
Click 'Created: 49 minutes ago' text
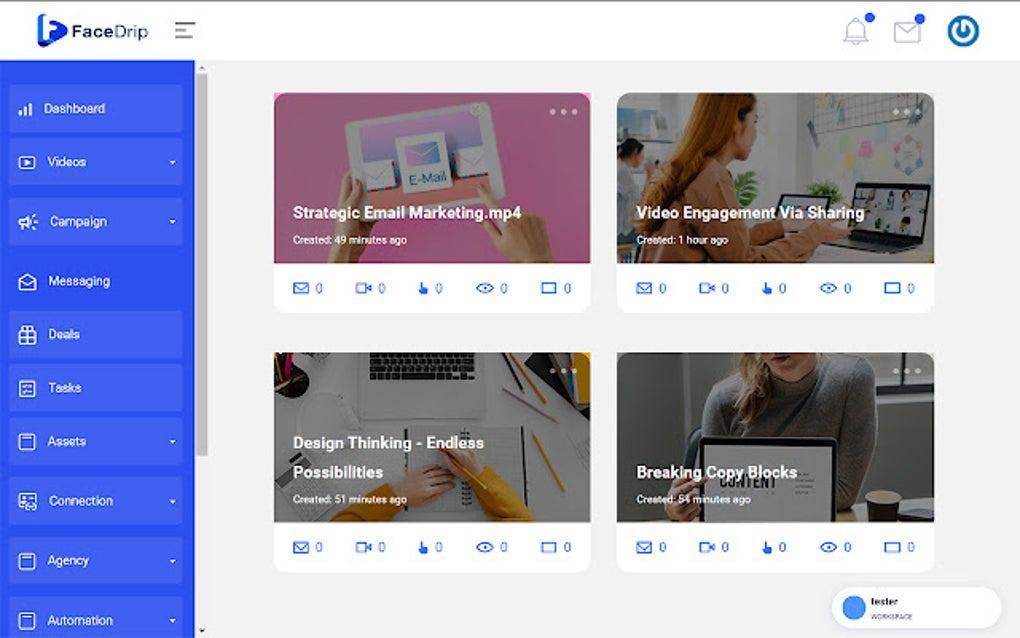tap(350, 240)
